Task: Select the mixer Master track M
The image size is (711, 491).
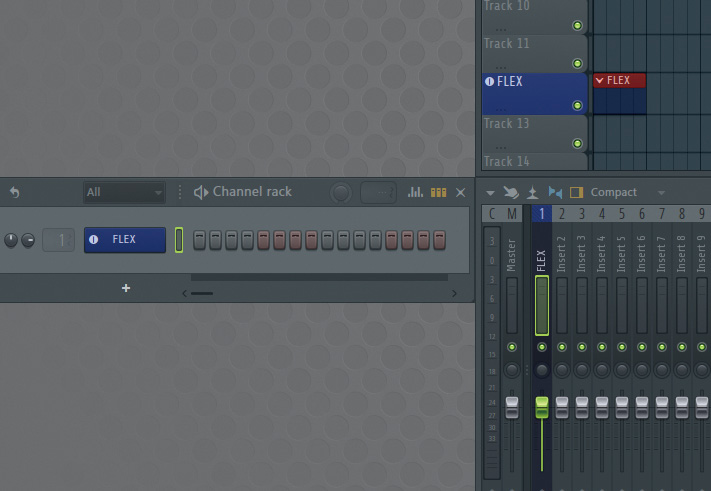Action: point(512,214)
